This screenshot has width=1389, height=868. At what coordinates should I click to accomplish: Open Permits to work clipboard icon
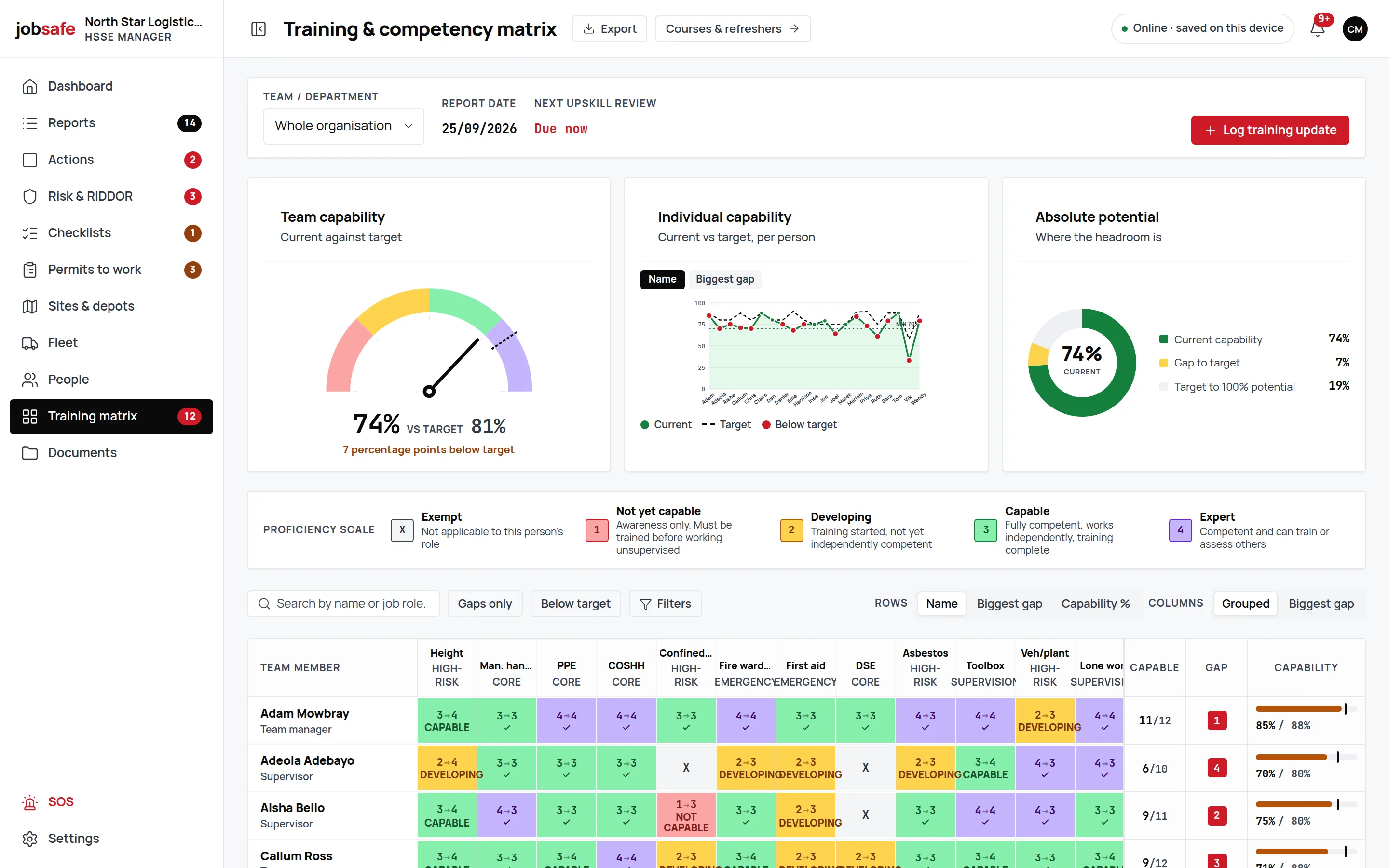pos(30,270)
